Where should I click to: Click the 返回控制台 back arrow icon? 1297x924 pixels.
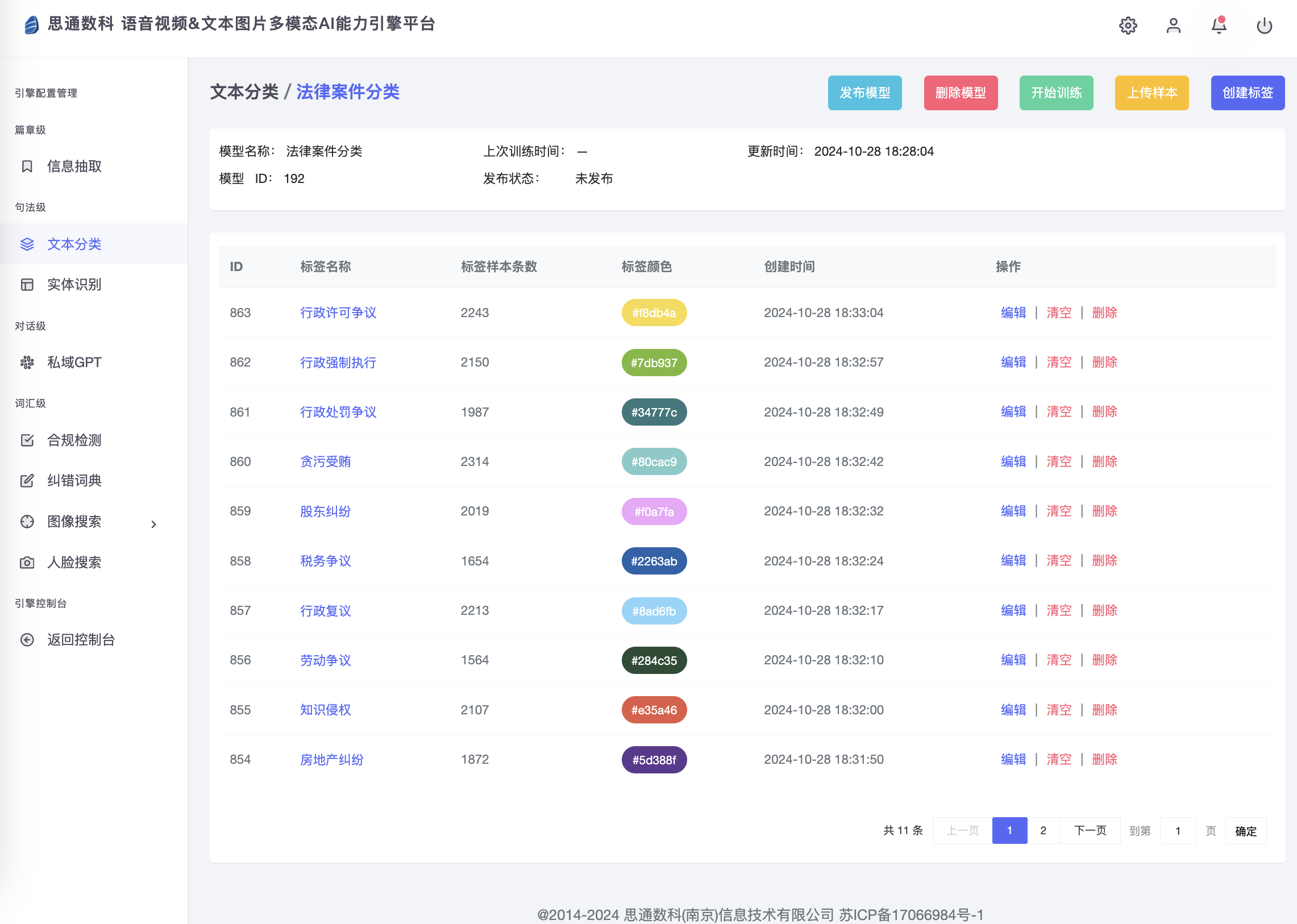[x=27, y=639]
